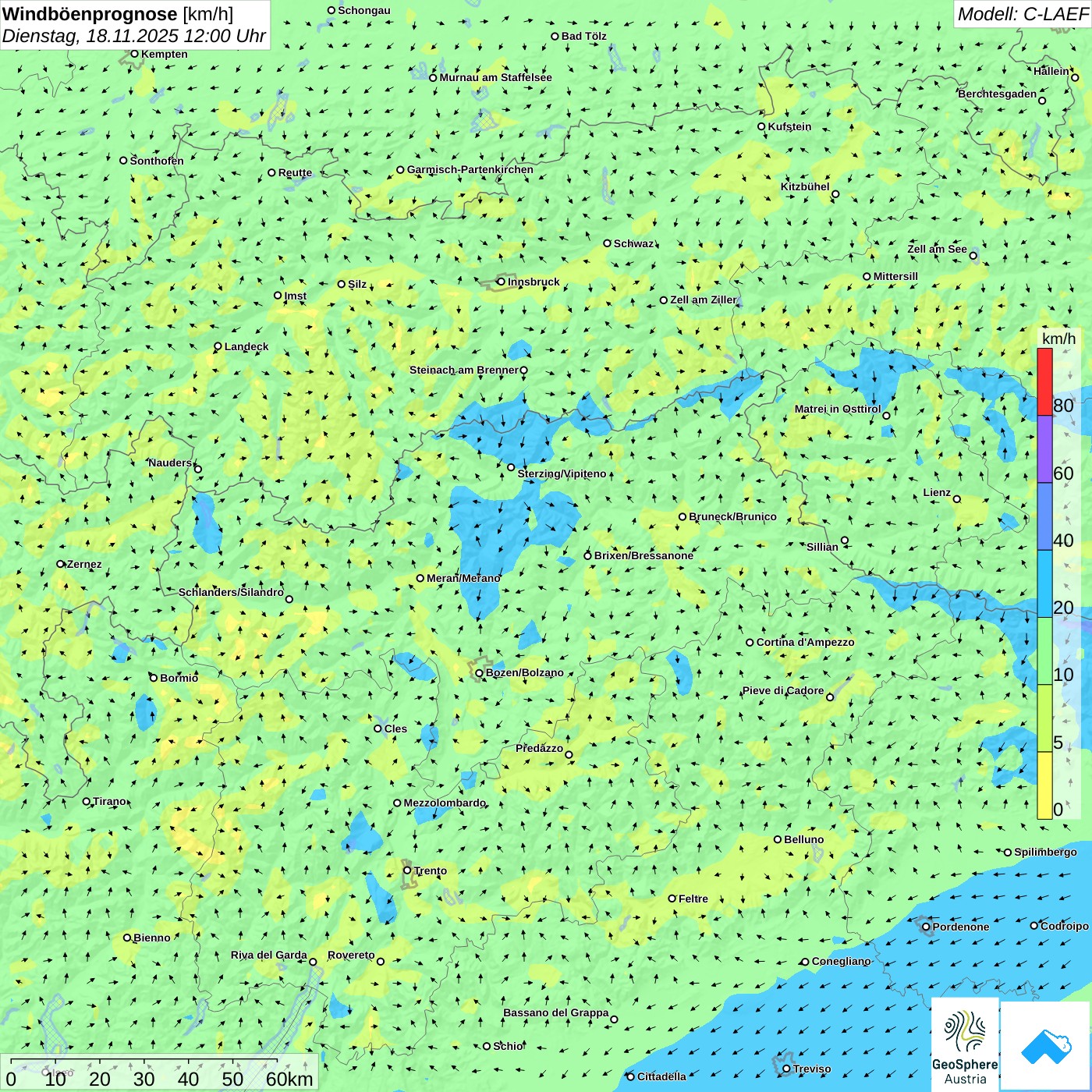
Task: Click the Tirano label
Action: pyautogui.click(x=109, y=801)
